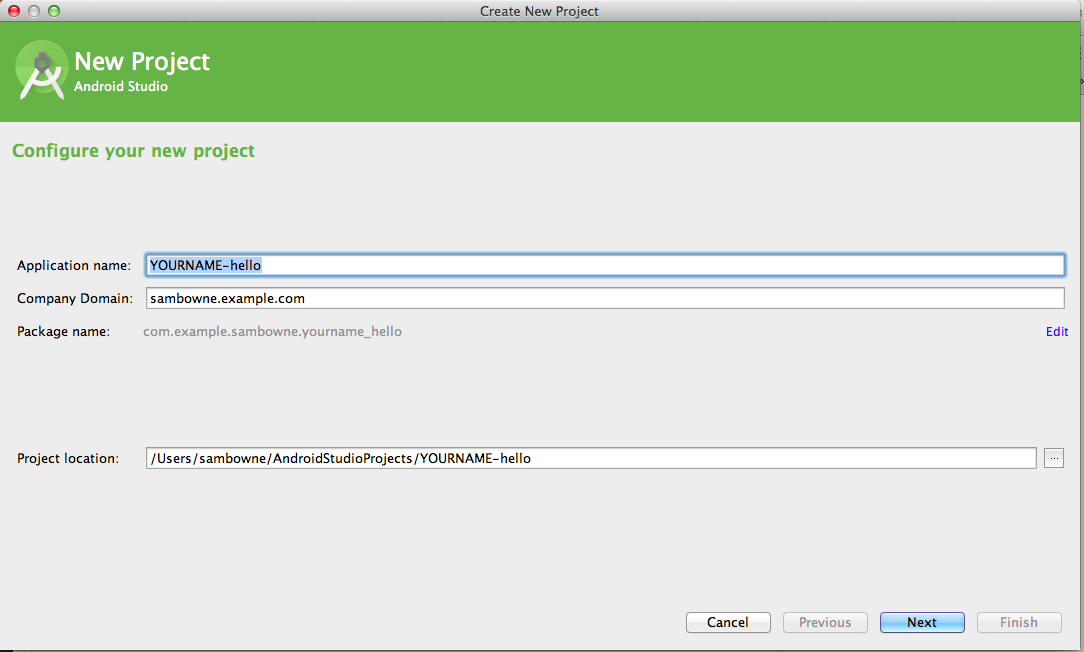The height and width of the screenshot is (652, 1084).
Task: Click the grayed-out Previous button
Action: 825,622
